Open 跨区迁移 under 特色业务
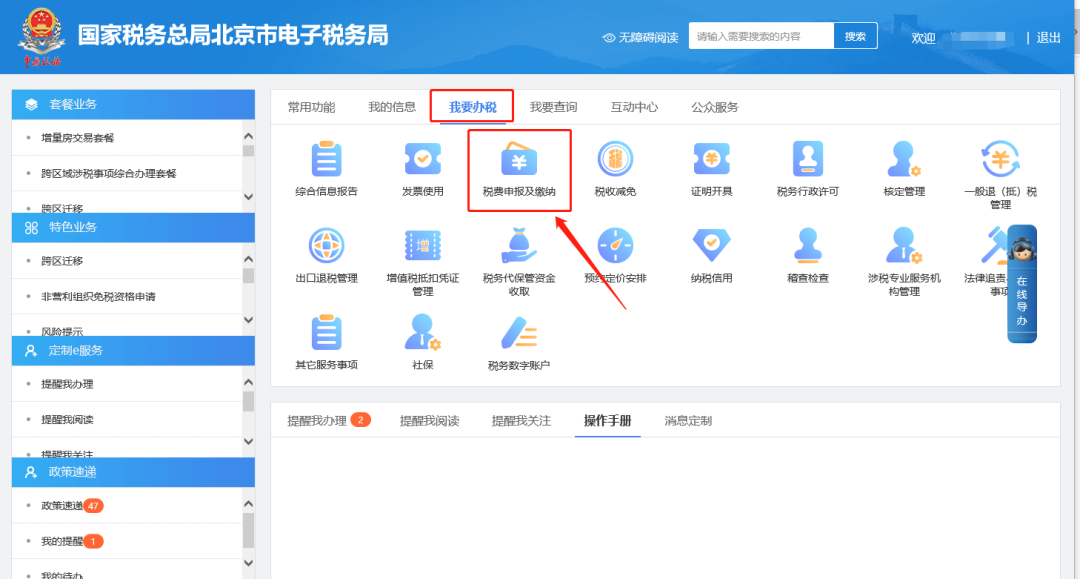The image size is (1080, 579). (62, 261)
